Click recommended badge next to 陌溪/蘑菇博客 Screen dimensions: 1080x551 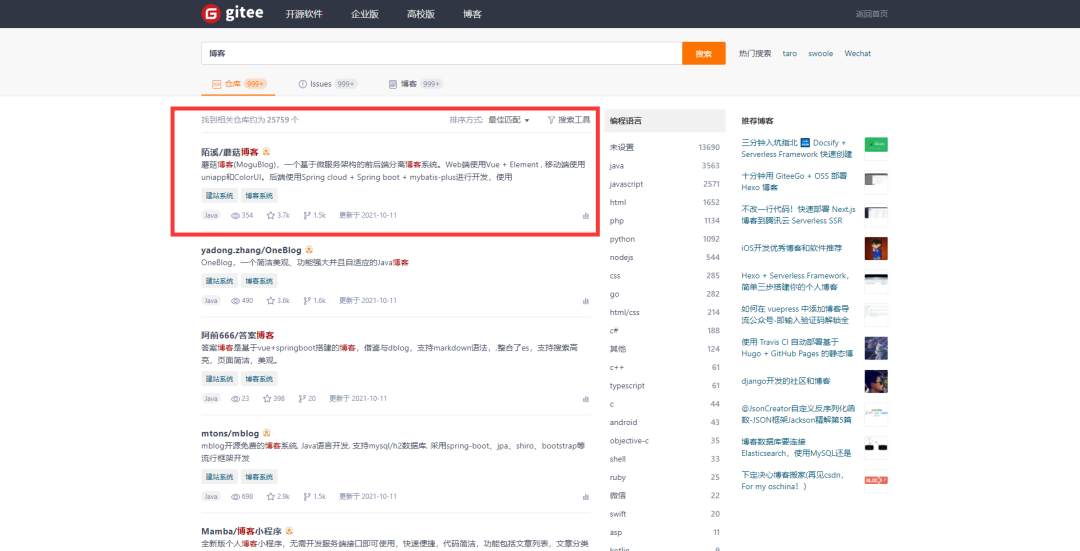tap(267, 152)
